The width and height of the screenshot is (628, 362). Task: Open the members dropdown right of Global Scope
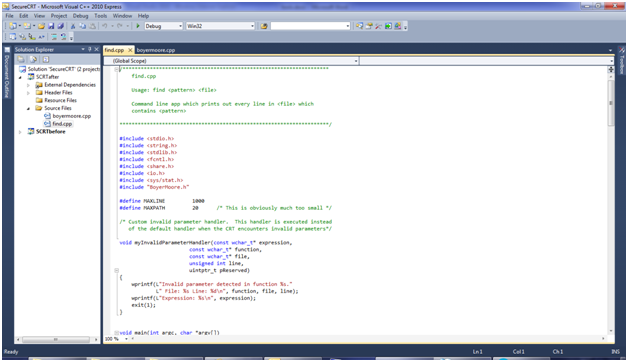(x=612, y=61)
